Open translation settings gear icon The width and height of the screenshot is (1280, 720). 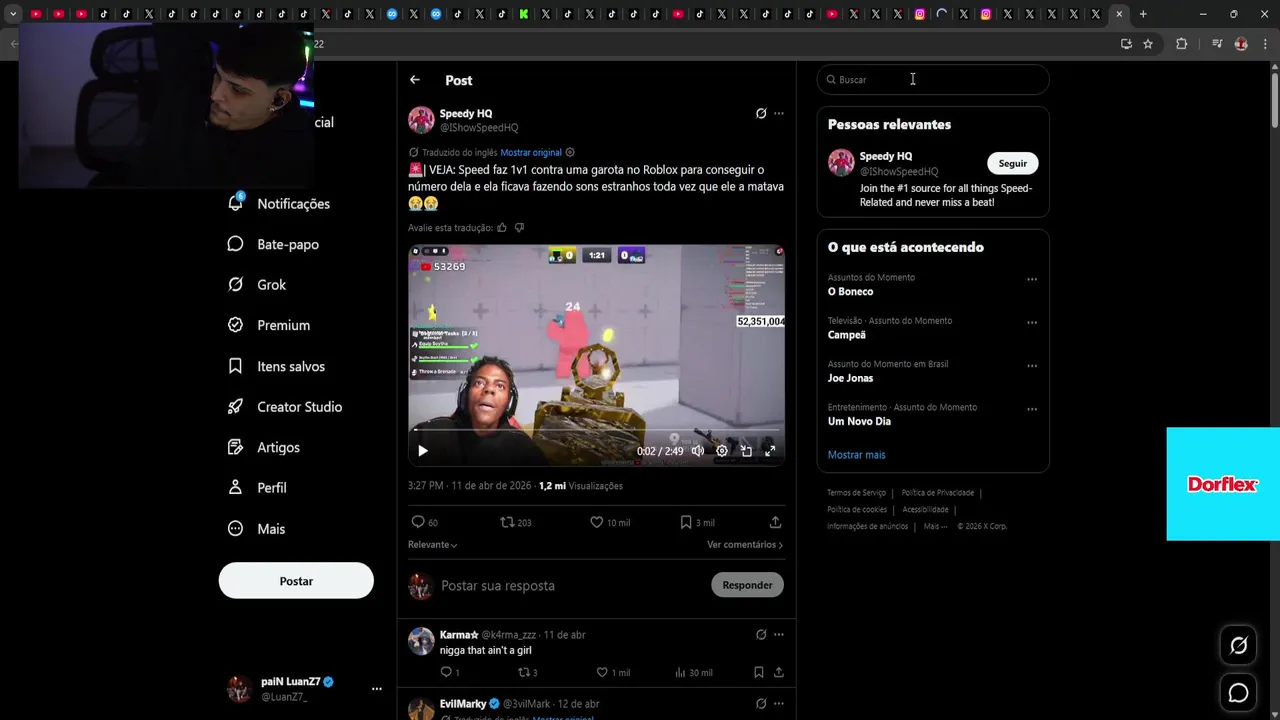click(570, 153)
